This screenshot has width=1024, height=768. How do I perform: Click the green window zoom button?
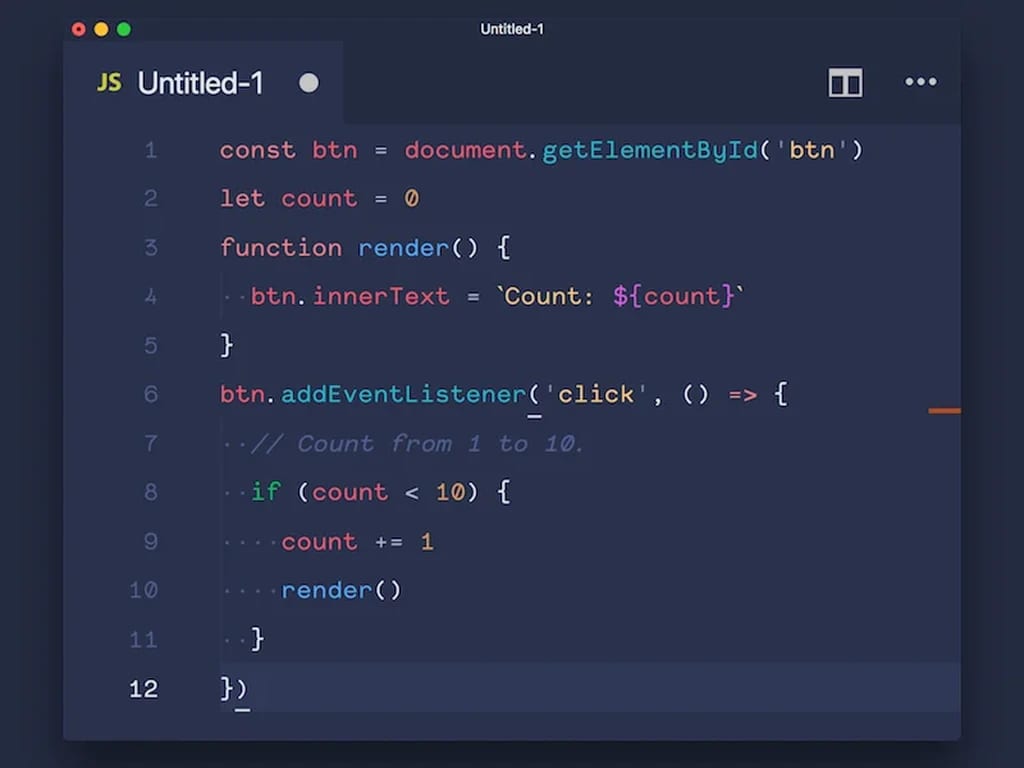[x=123, y=29]
